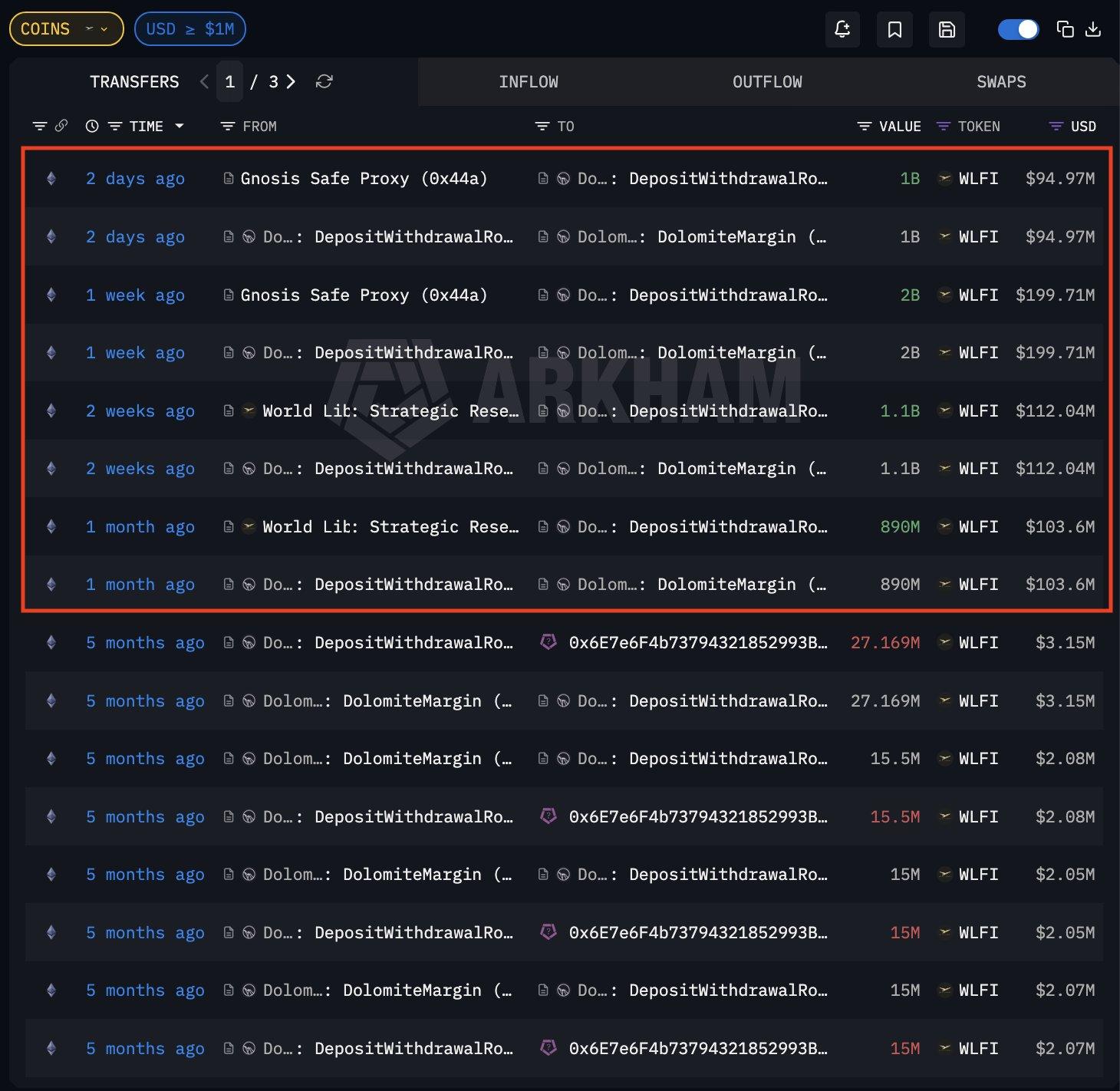Click the download icon
The image size is (1120, 1091).
(1093, 29)
